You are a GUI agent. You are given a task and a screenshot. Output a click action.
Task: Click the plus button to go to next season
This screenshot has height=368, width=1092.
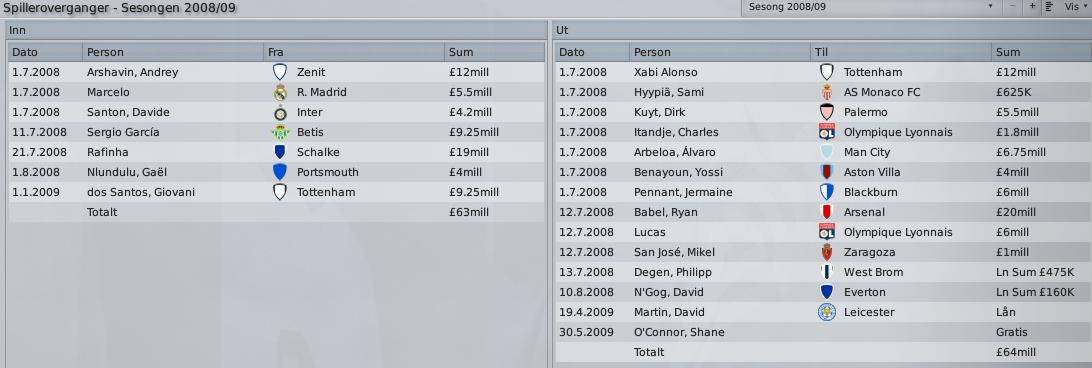pos(1032,6)
